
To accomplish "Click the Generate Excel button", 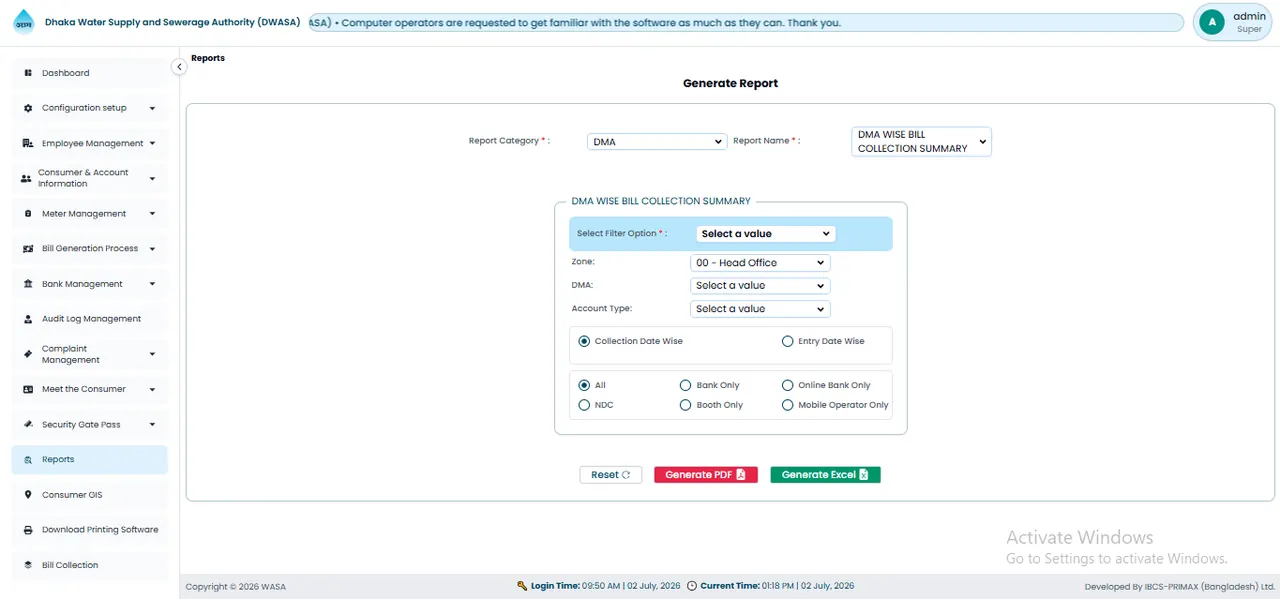I will [825, 475].
